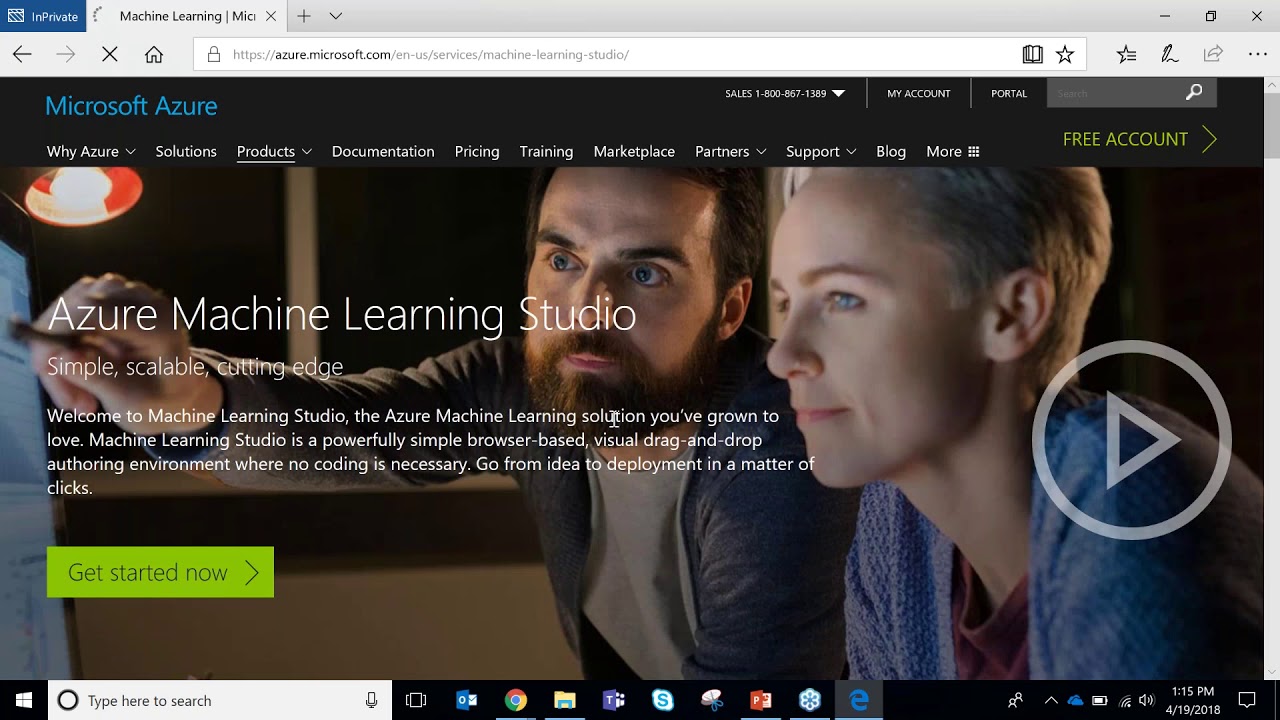Expand the Products dropdown
Image resolution: width=1280 pixels, height=720 pixels.
point(274,152)
